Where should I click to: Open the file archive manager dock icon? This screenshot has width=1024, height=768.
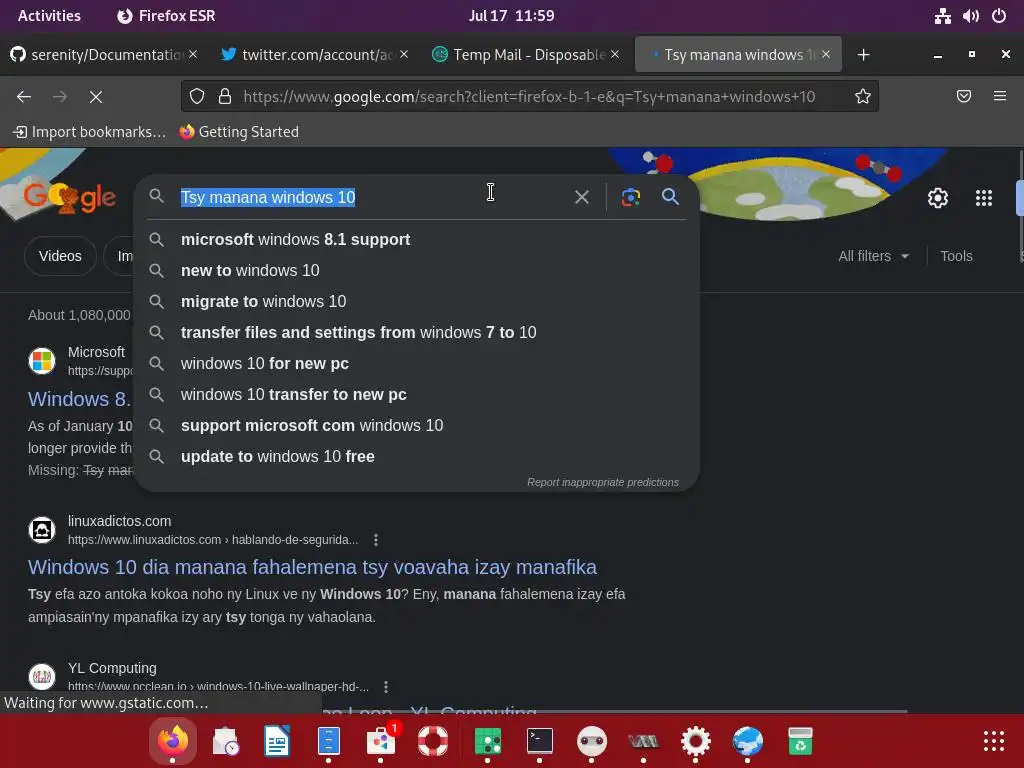[328, 742]
